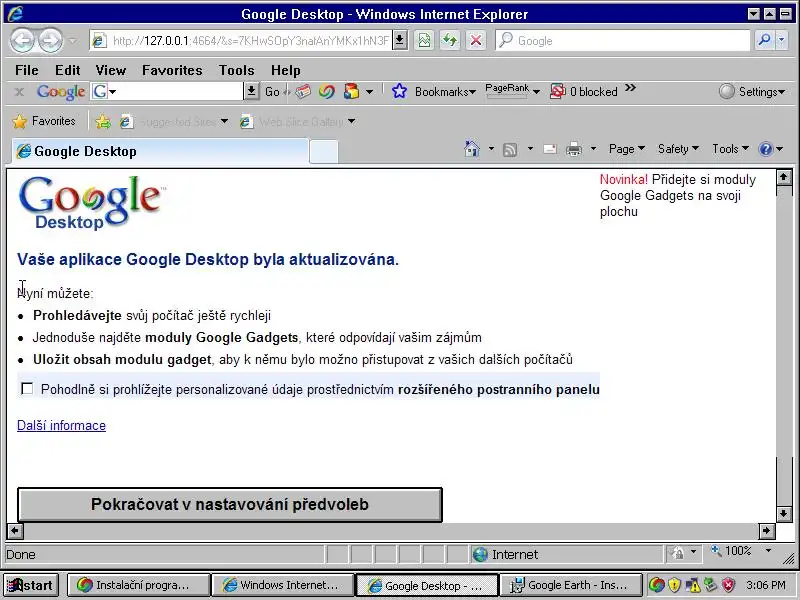Open the zoom level 100% dropdown
This screenshot has height=600, width=800.
click(768, 551)
